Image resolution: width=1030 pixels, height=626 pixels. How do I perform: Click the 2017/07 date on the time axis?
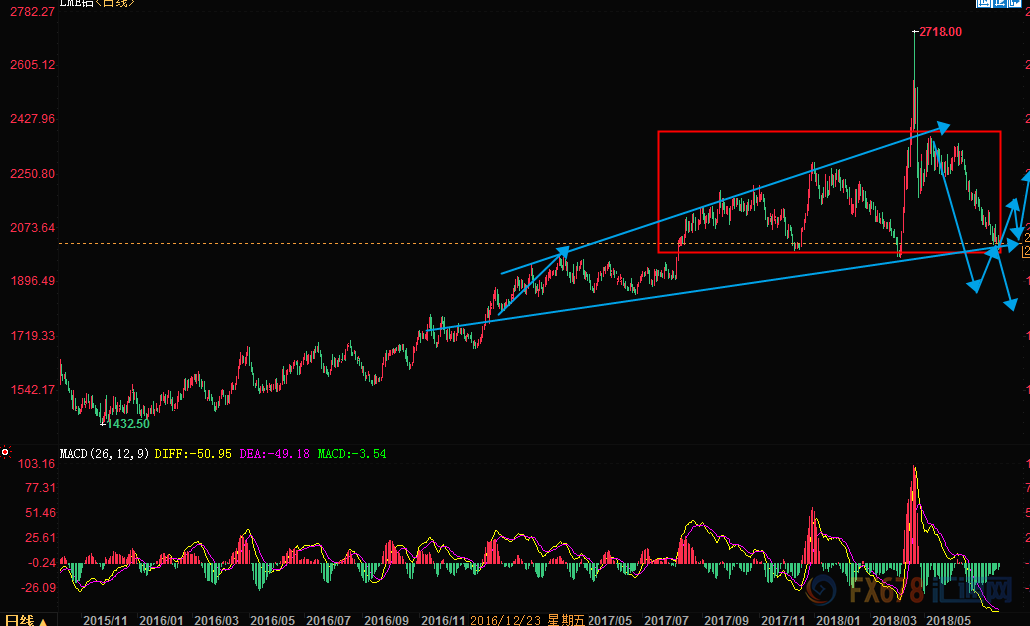[x=666, y=620]
